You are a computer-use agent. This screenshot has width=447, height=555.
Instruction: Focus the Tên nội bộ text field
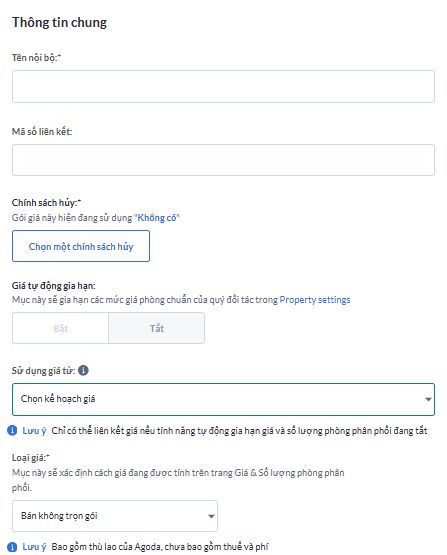[223, 86]
